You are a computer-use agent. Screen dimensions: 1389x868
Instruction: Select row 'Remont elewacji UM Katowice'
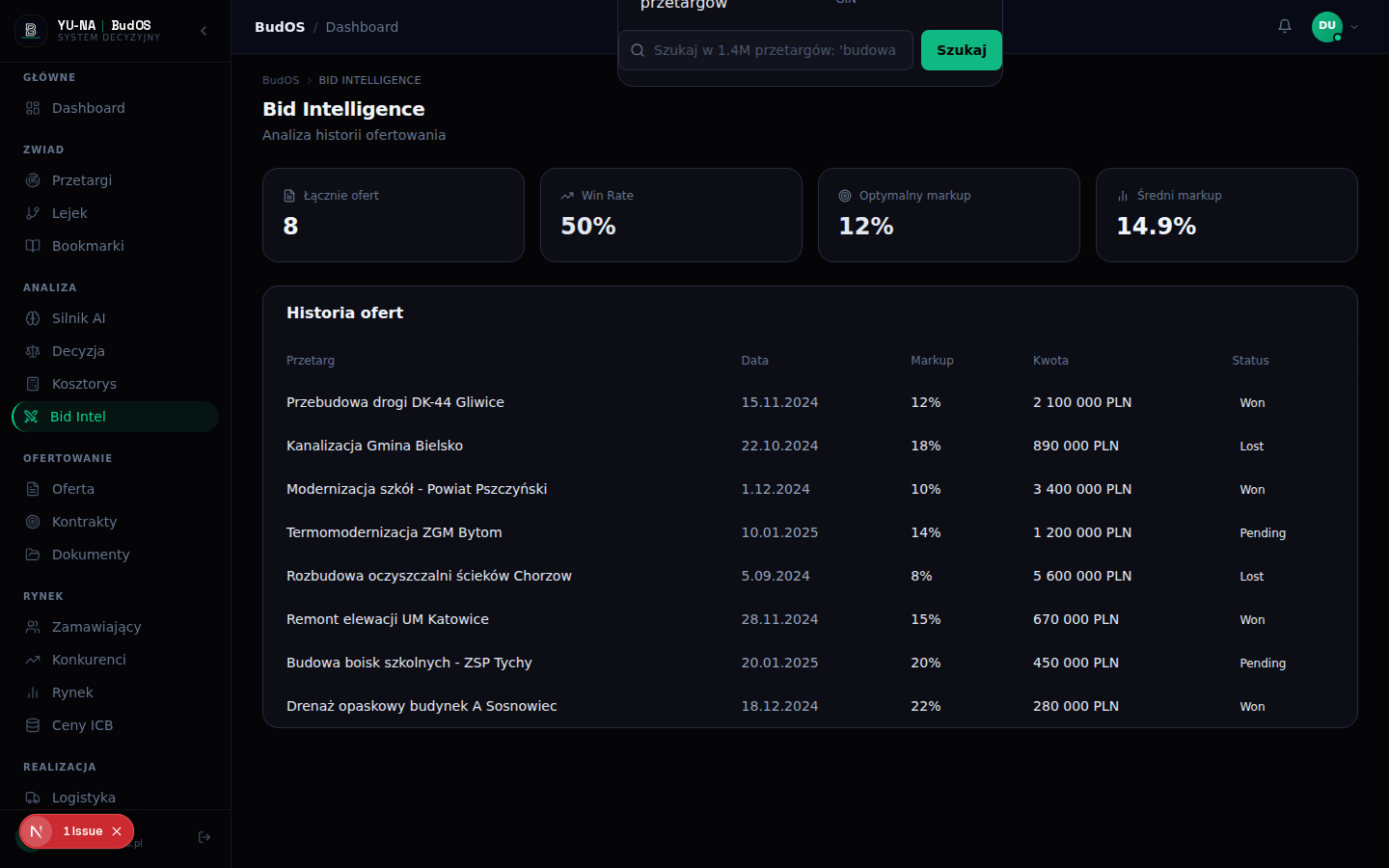810,619
